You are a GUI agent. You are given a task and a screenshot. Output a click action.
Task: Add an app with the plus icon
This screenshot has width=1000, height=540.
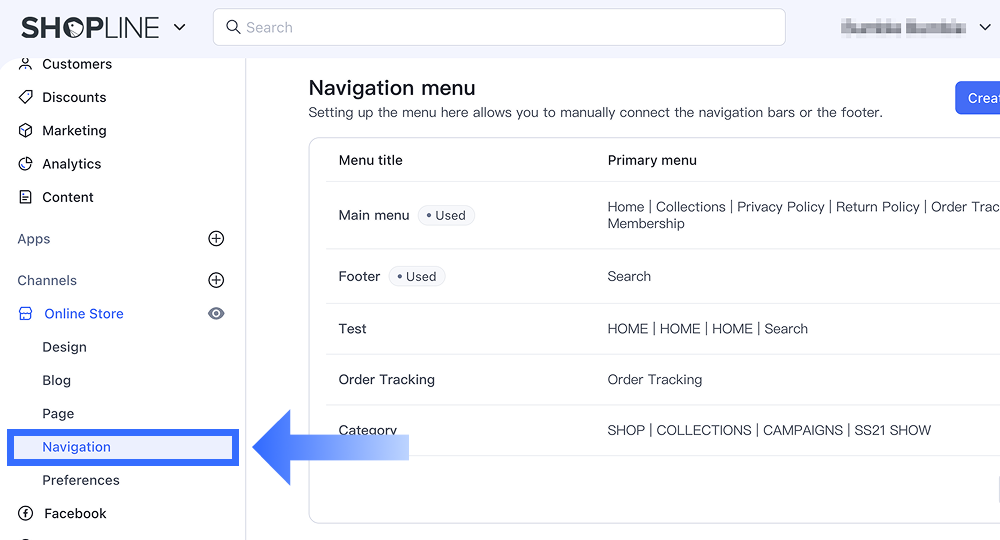(216, 239)
